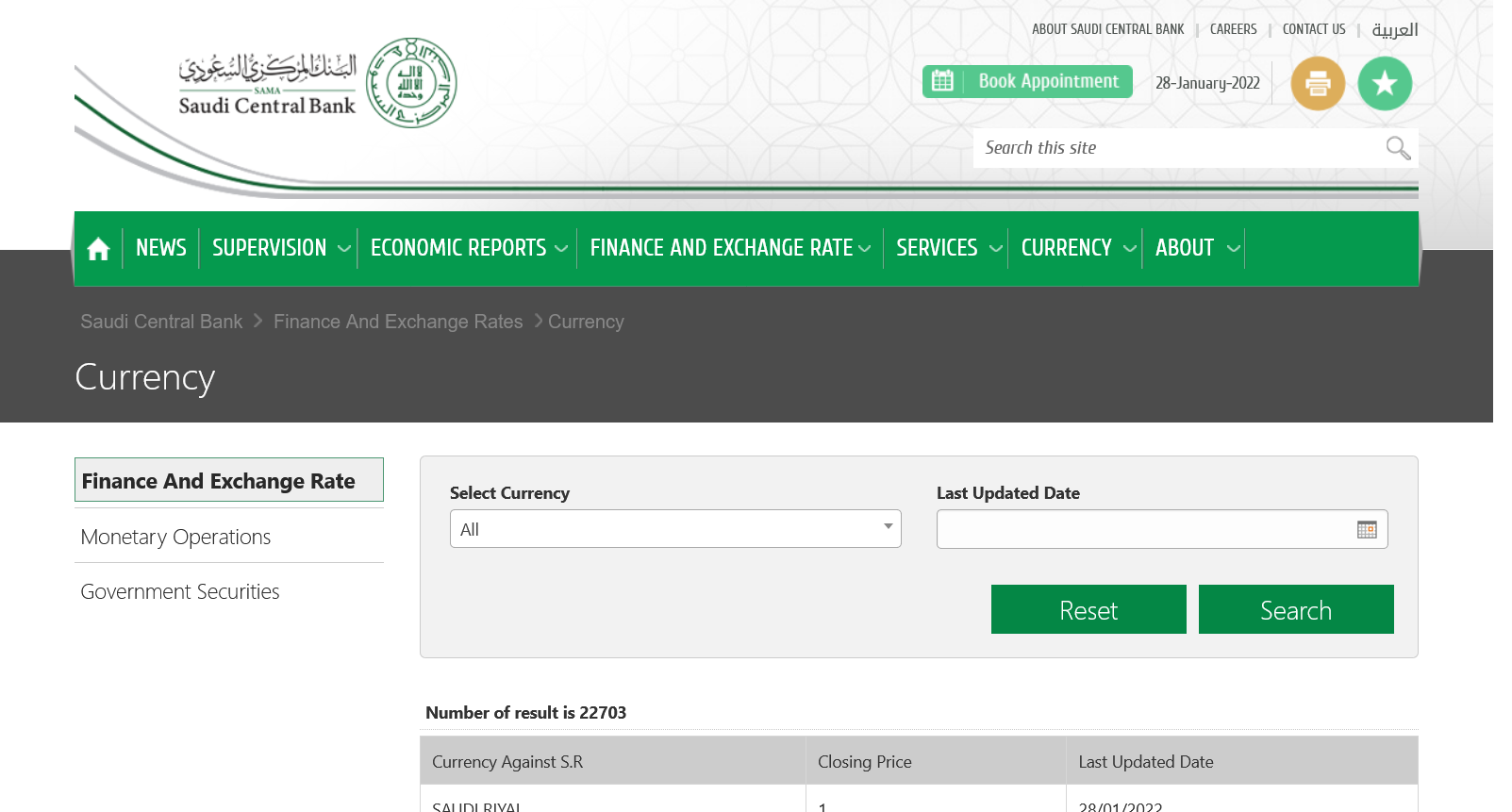Go to Finance And Exchange Rates breadcrumb
The image size is (1512, 812).
click(x=398, y=323)
